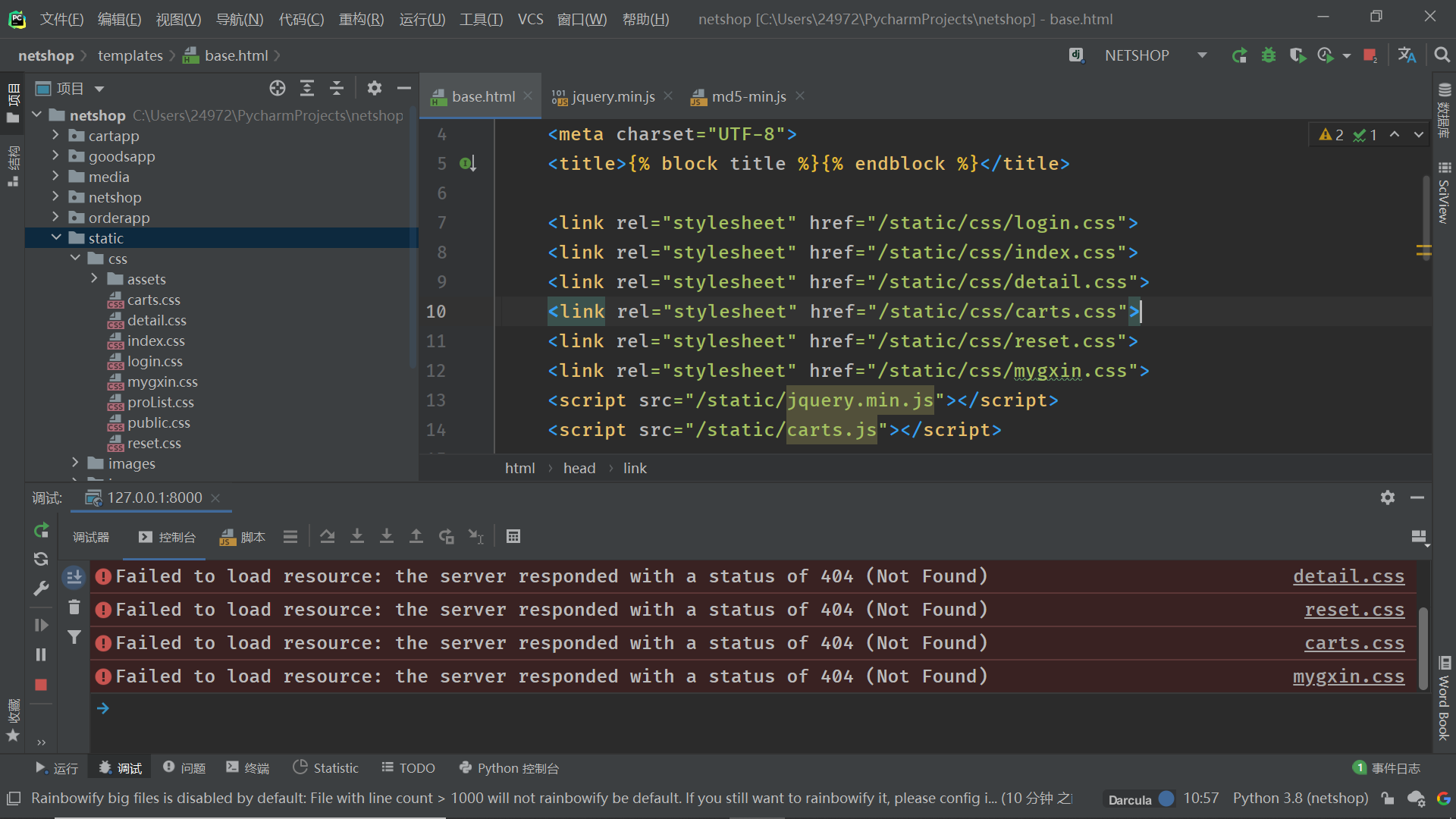The height and width of the screenshot is (819, 1456).
Task: Open the VCS menu
Action: (530, 19)
